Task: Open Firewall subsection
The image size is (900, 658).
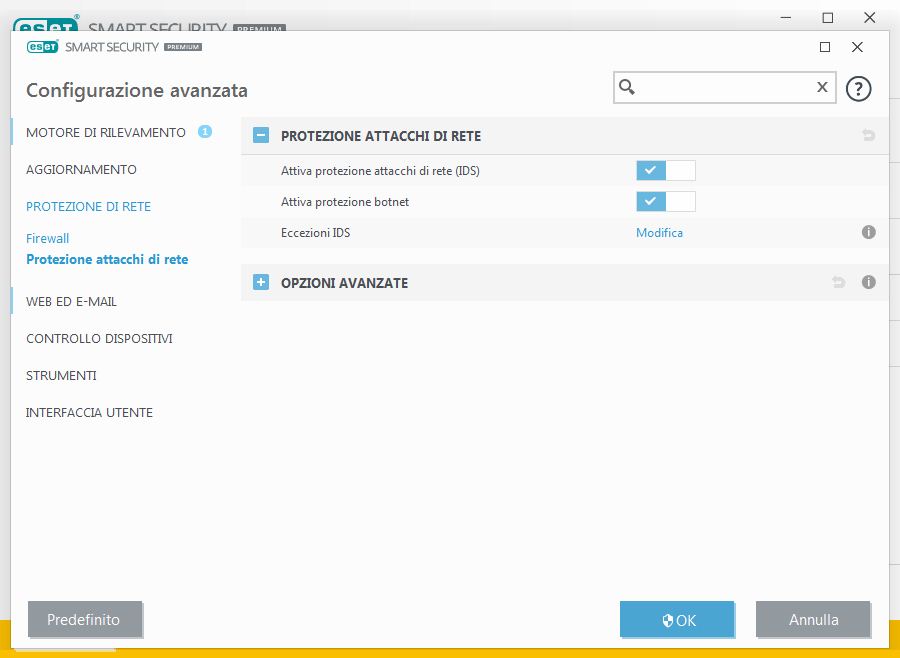Action: (x=48, y=238)
